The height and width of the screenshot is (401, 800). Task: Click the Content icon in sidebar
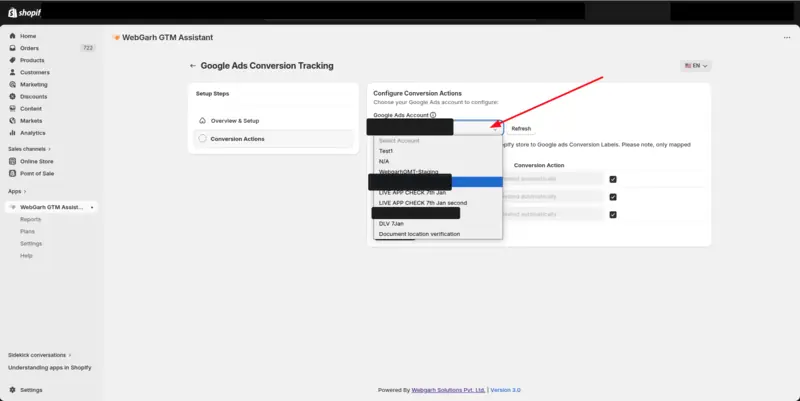[x=13, y=109]
